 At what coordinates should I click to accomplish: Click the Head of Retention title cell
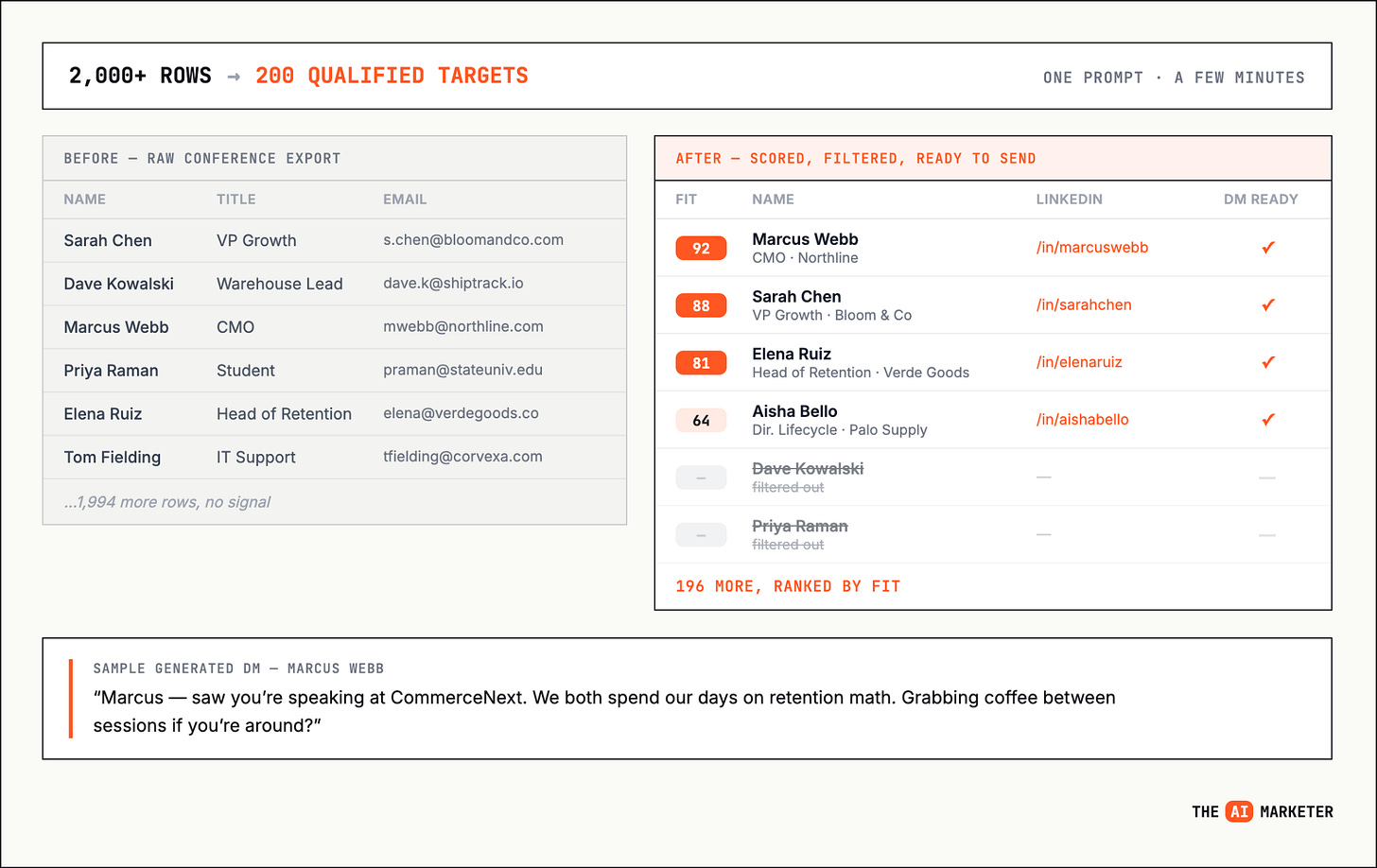(x=284, y=414)
